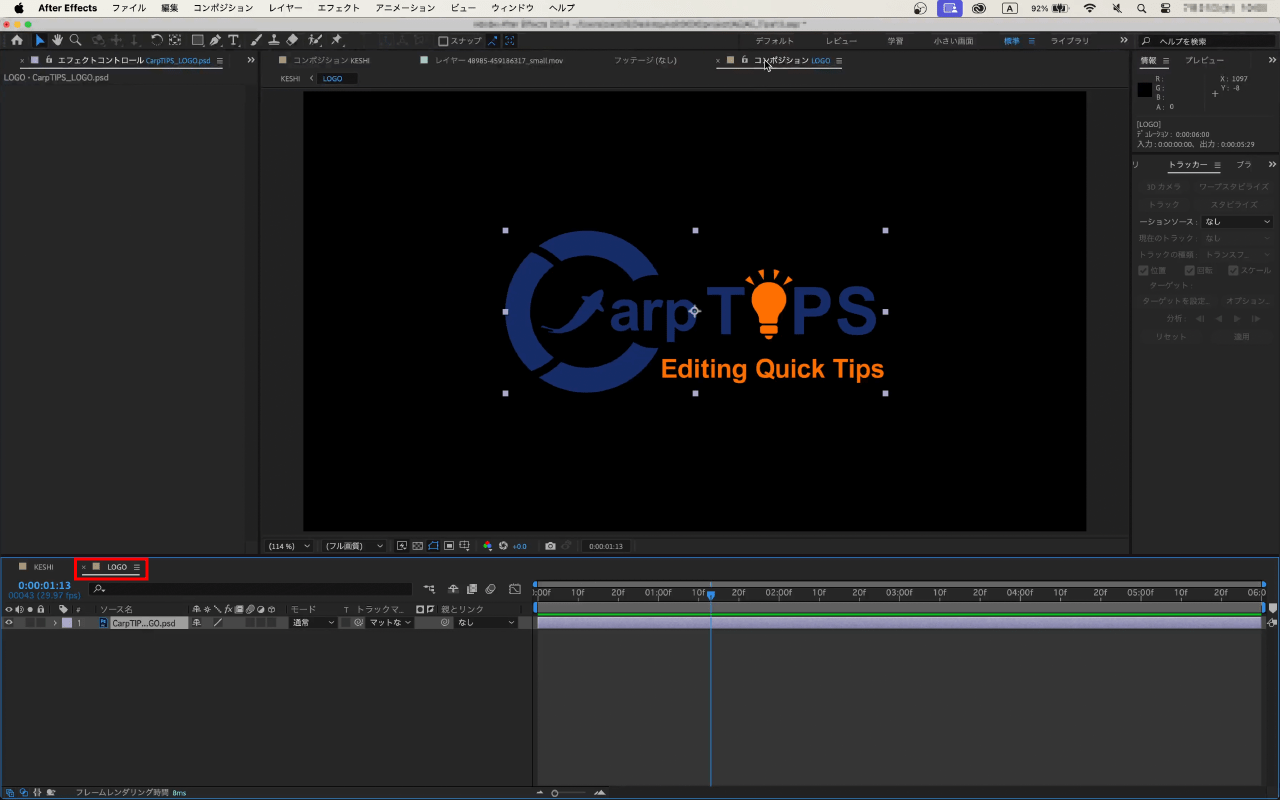The image size is (1280, 800).
Task: Select the Brush tool
Action: pyautogui.click(x=256, y=41)
